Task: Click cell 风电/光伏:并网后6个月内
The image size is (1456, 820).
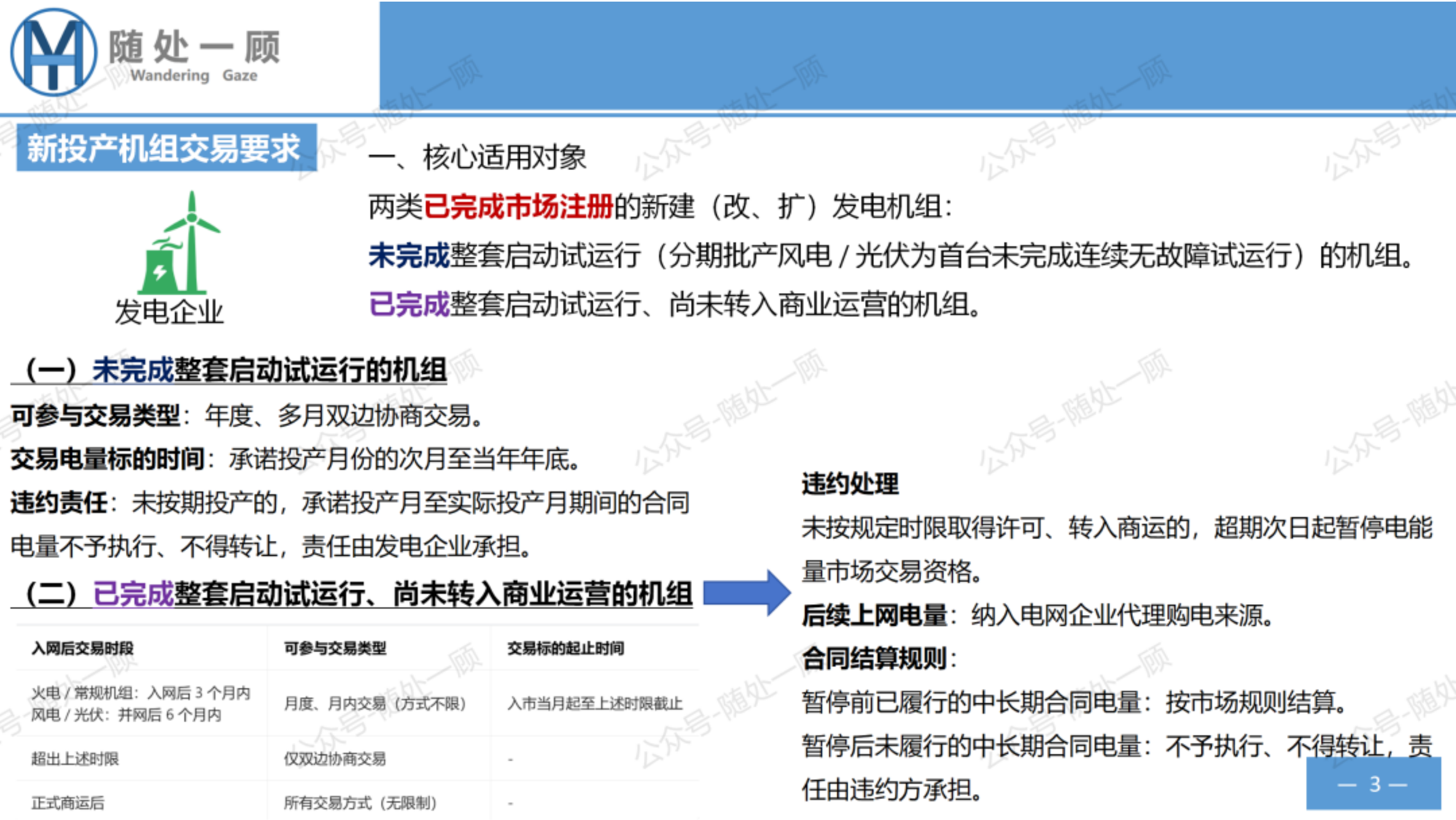Action: (126, 715)
